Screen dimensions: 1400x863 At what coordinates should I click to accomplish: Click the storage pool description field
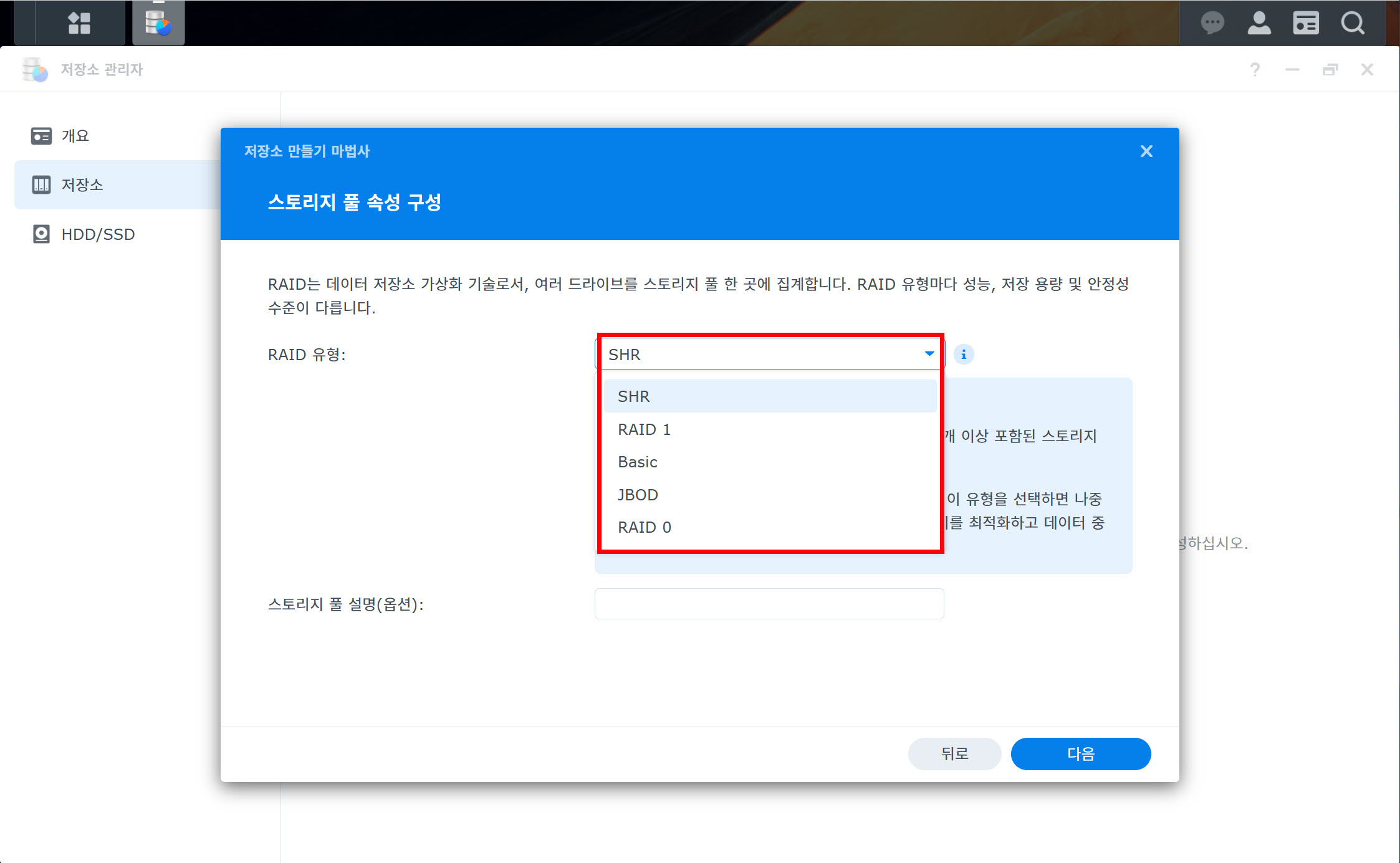(769, 604)
